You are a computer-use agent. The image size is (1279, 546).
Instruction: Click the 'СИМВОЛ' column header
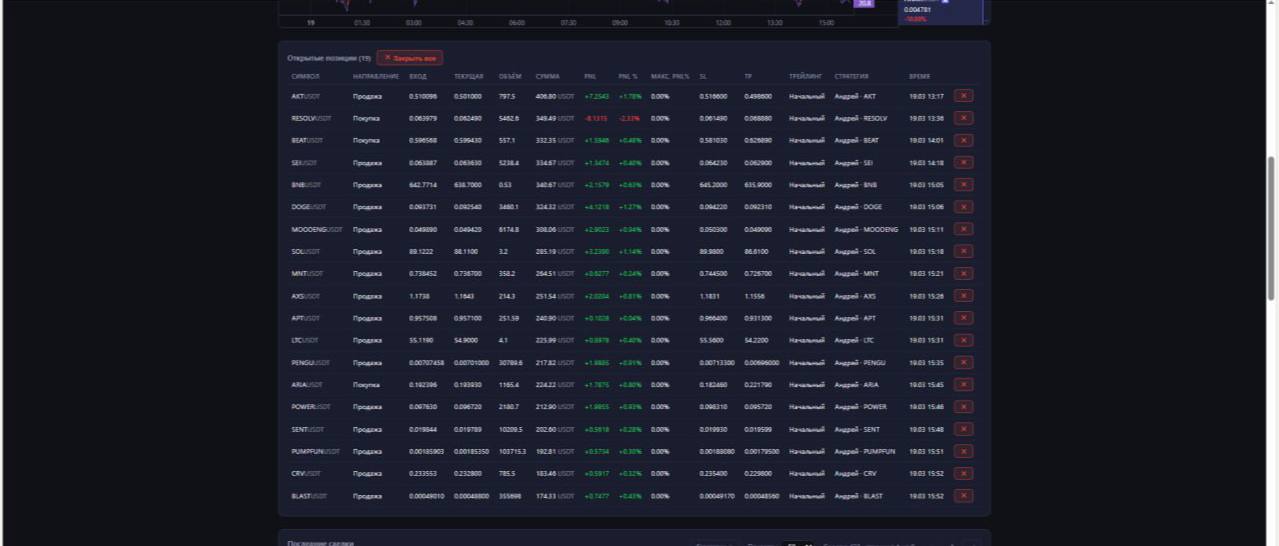pos(305,76)
